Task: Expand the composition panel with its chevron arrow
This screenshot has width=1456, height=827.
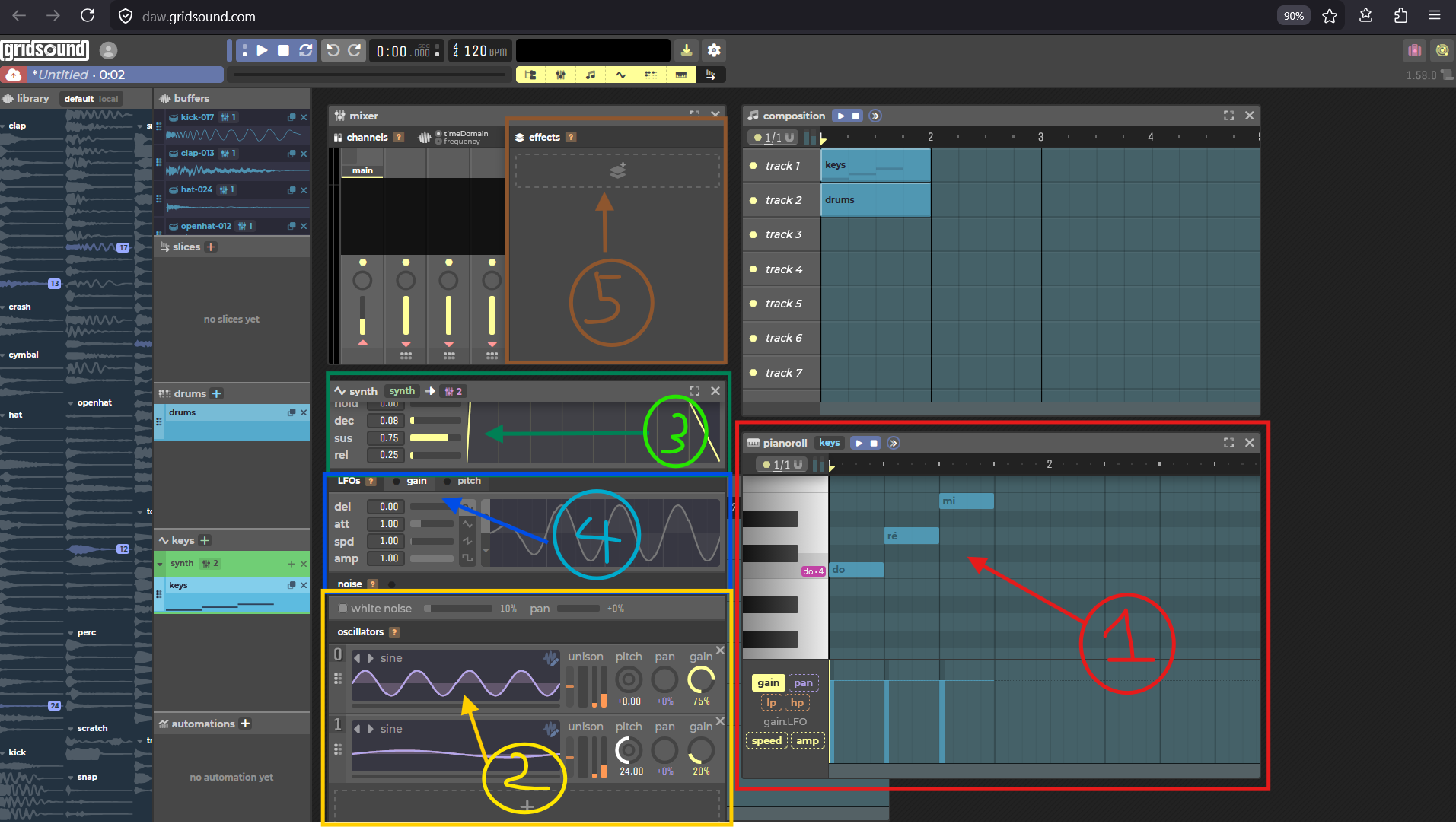Action: tap(875, 116)
